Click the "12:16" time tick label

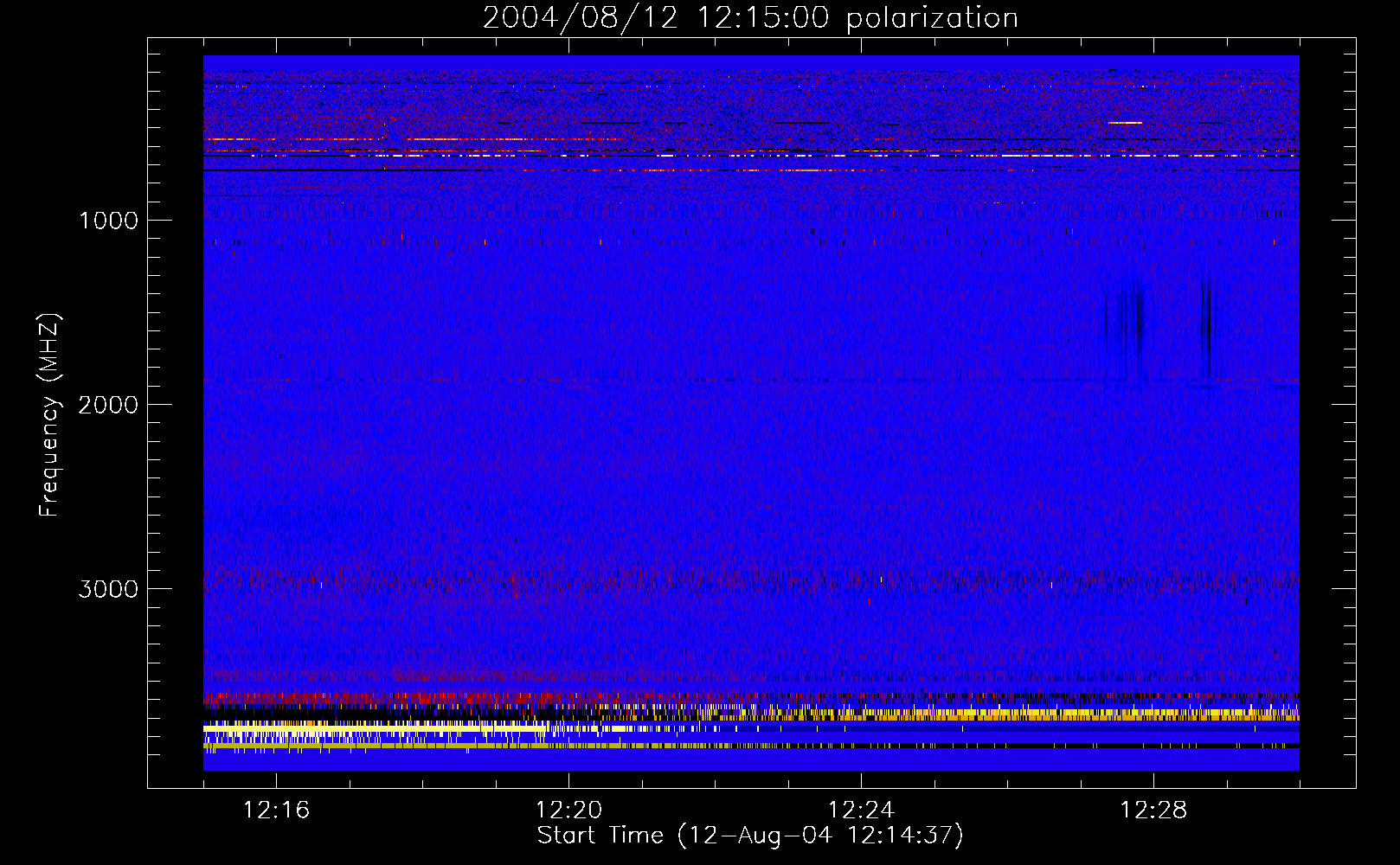coord(276,811)
